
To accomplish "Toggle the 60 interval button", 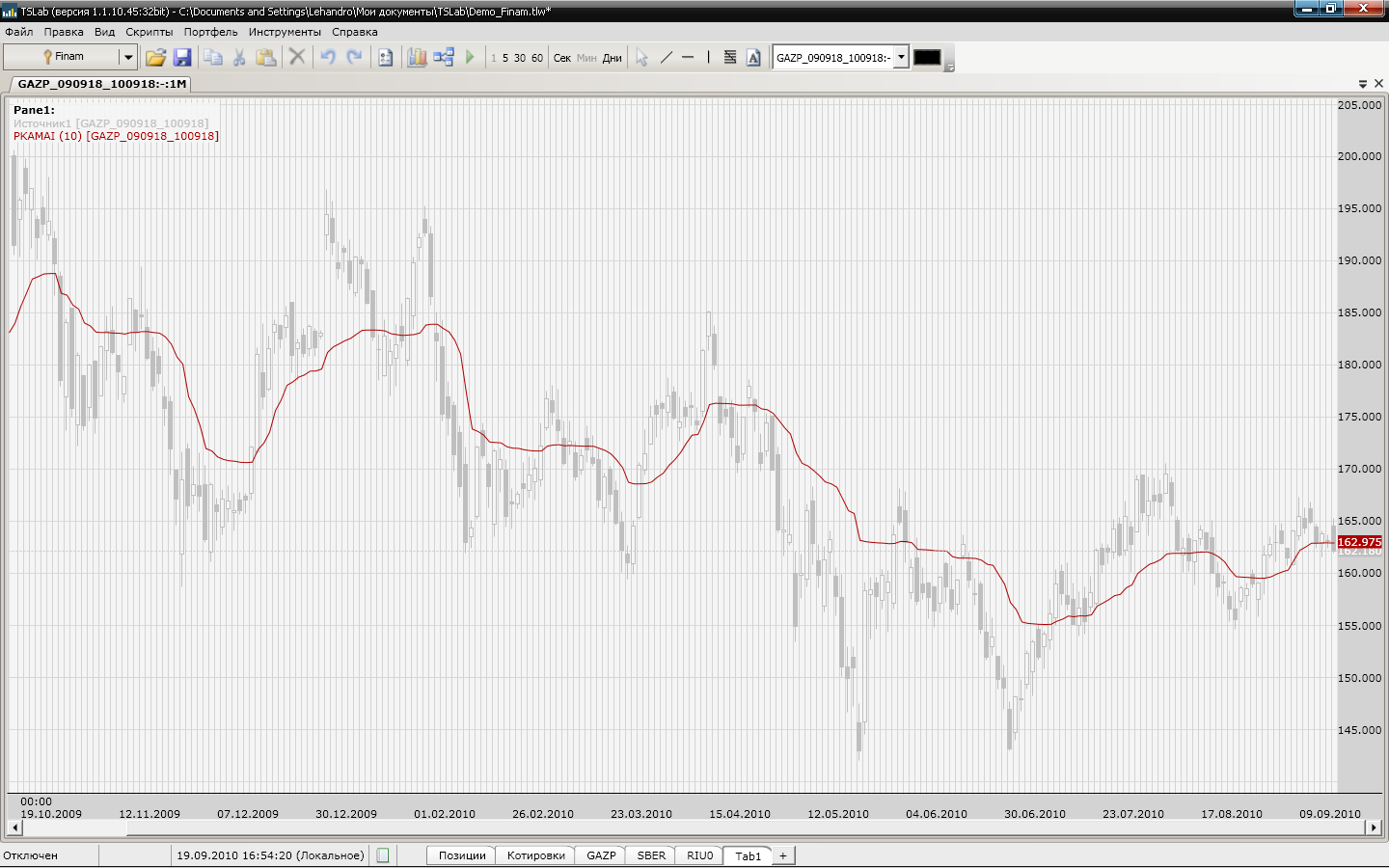I will (537, 58).
